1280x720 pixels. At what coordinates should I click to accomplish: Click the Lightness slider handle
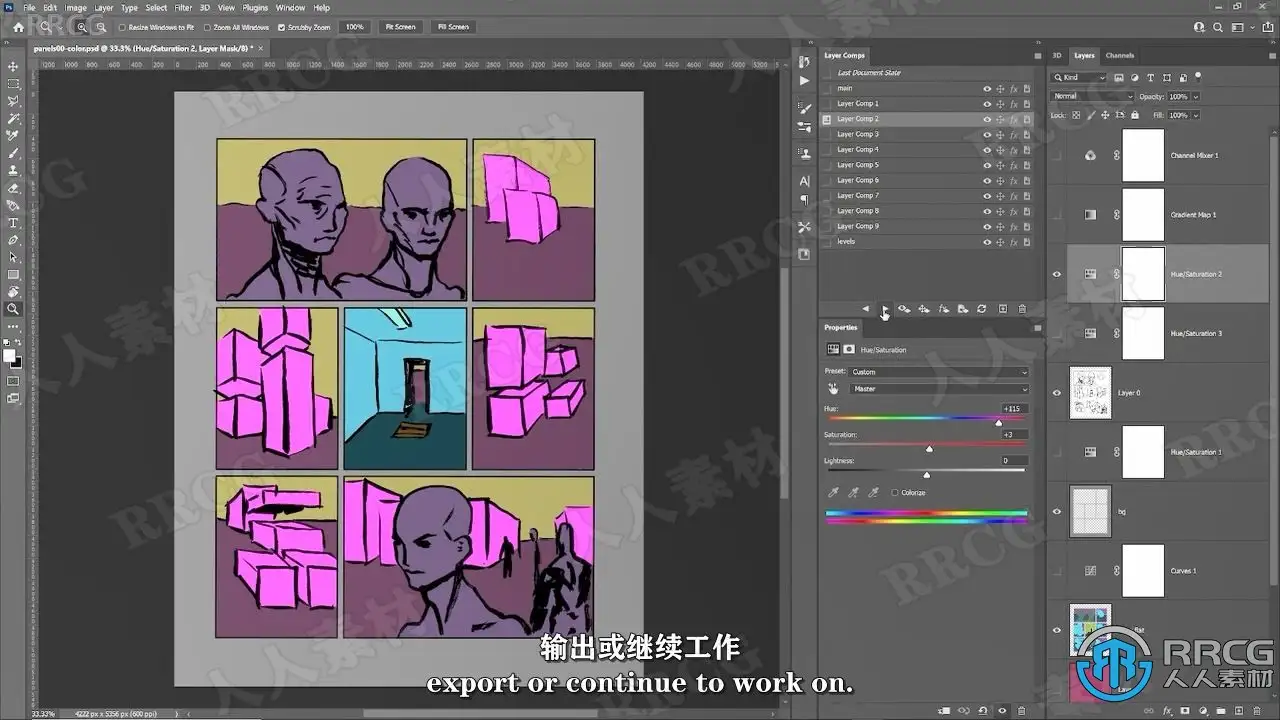[x=926, y=474]
